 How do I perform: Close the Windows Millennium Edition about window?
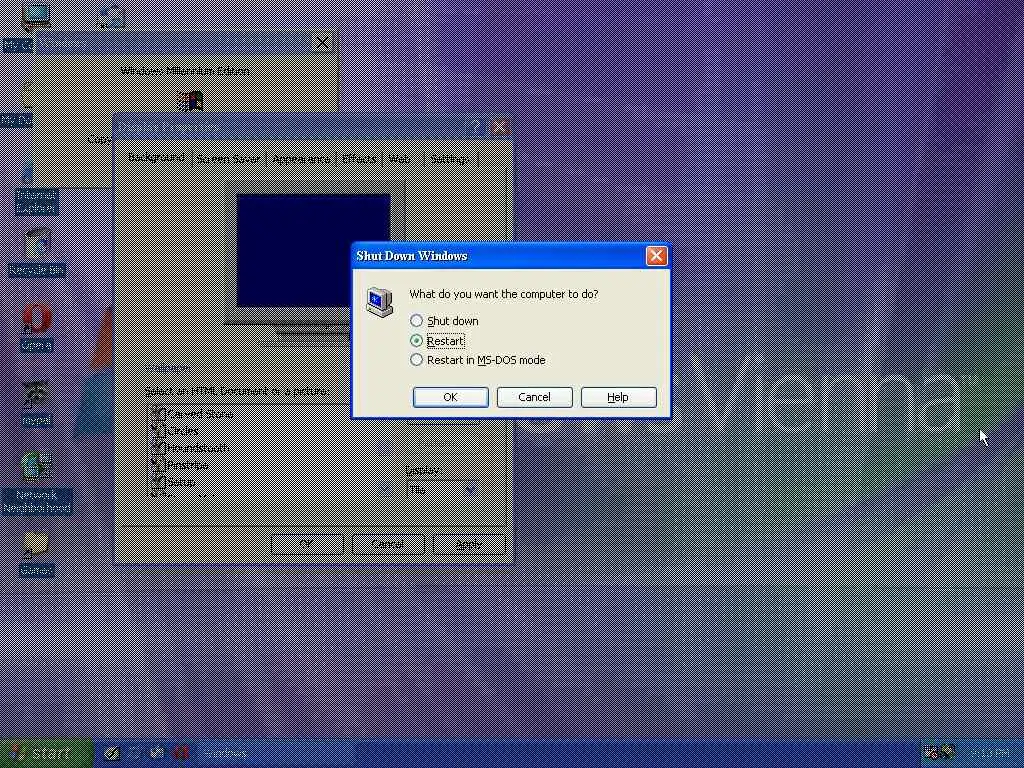pos(323,43)
